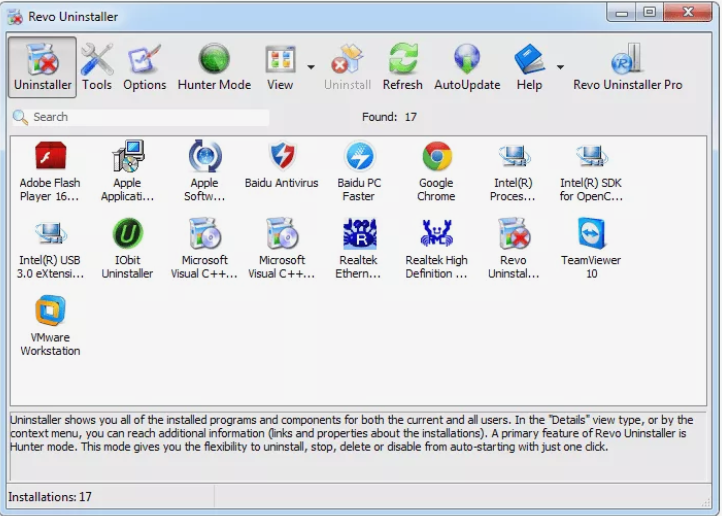Click the greyed Uninstall toolbar button
The image size is (722, 516).
347,67
